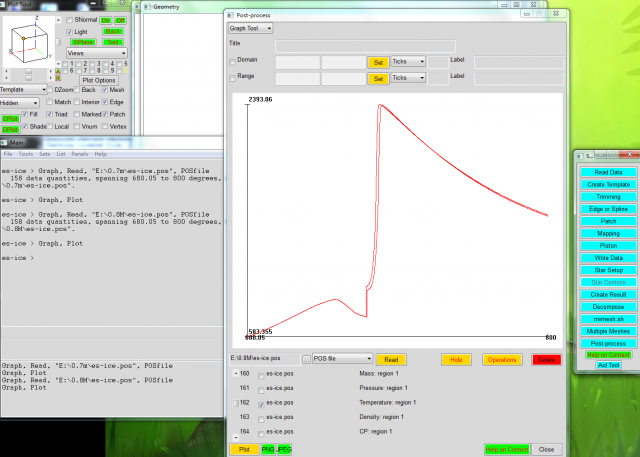Click the file browse button beside the path
Viewport: 640px width, 457px height.
tap(305, 358)
